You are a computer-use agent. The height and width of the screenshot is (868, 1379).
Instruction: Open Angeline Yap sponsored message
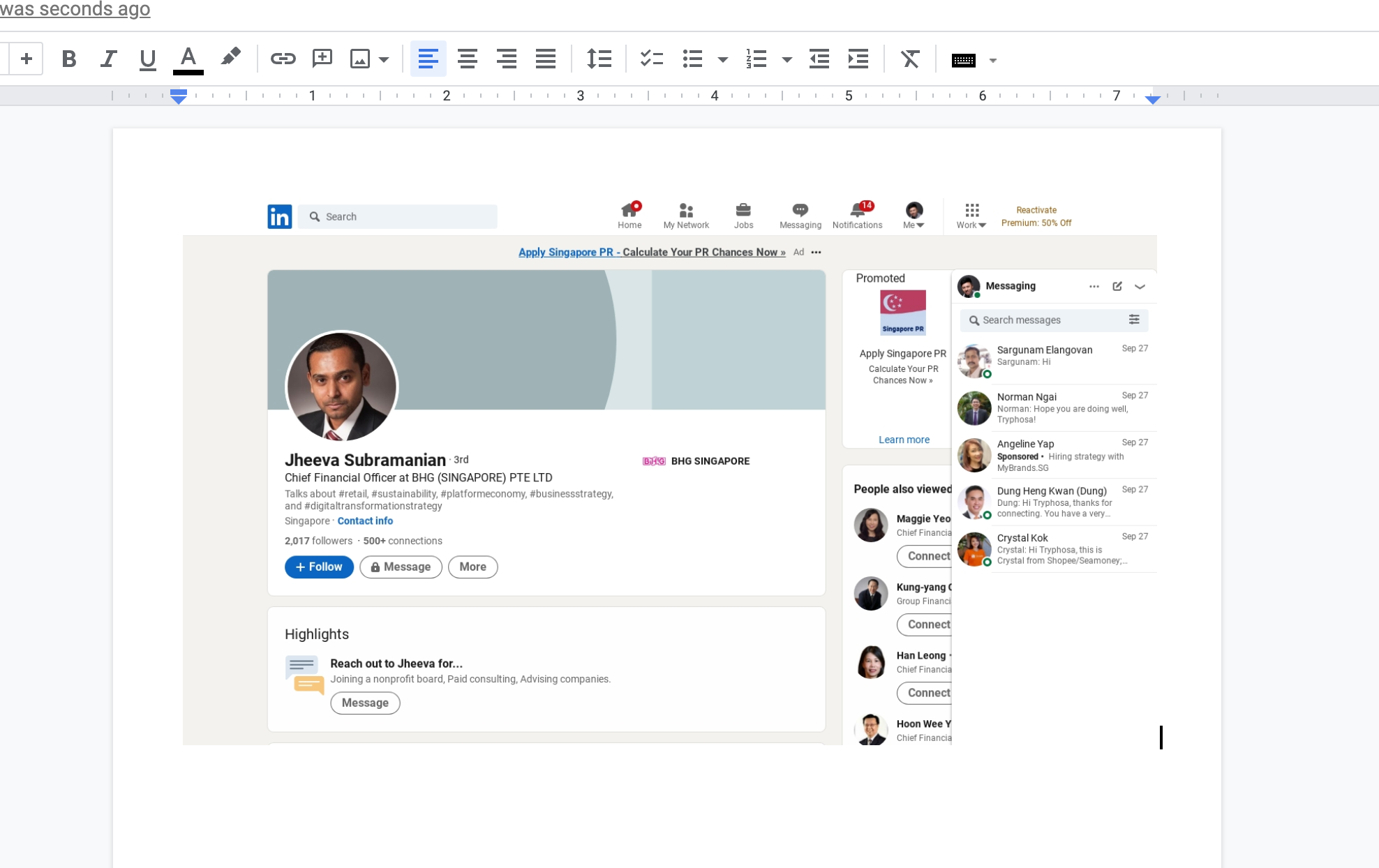coord(1054,455)
